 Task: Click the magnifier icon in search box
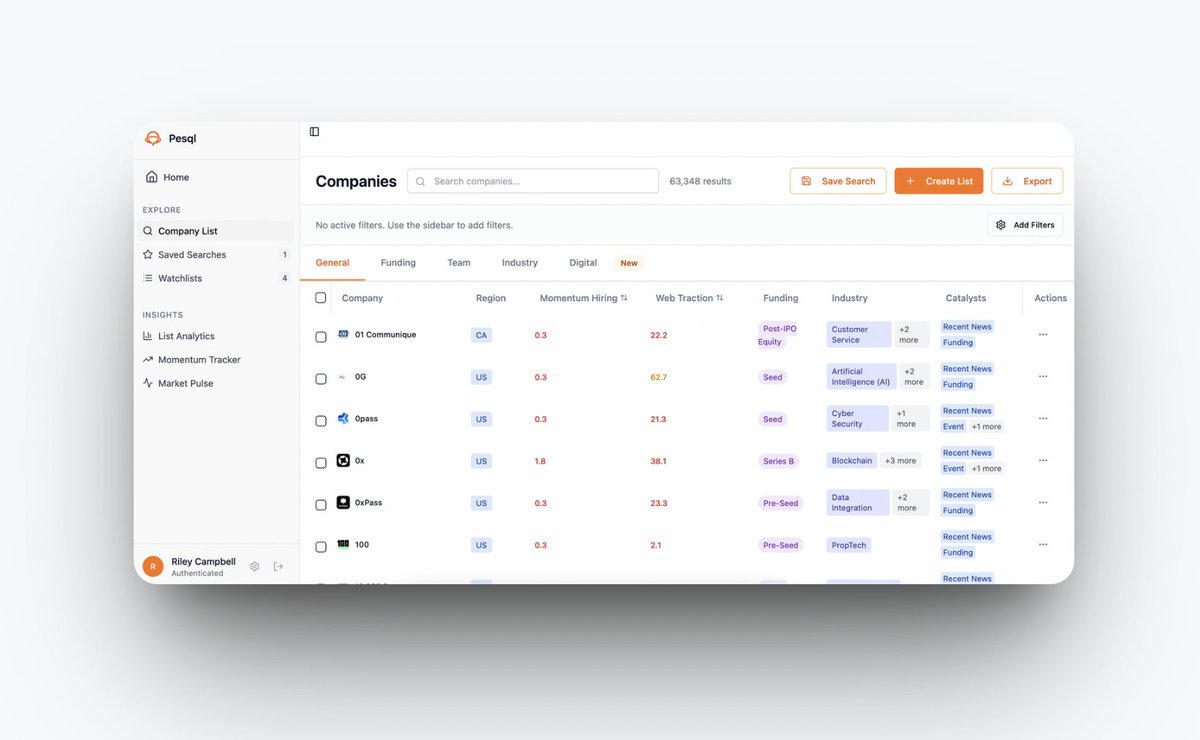(x=421, y=181)
